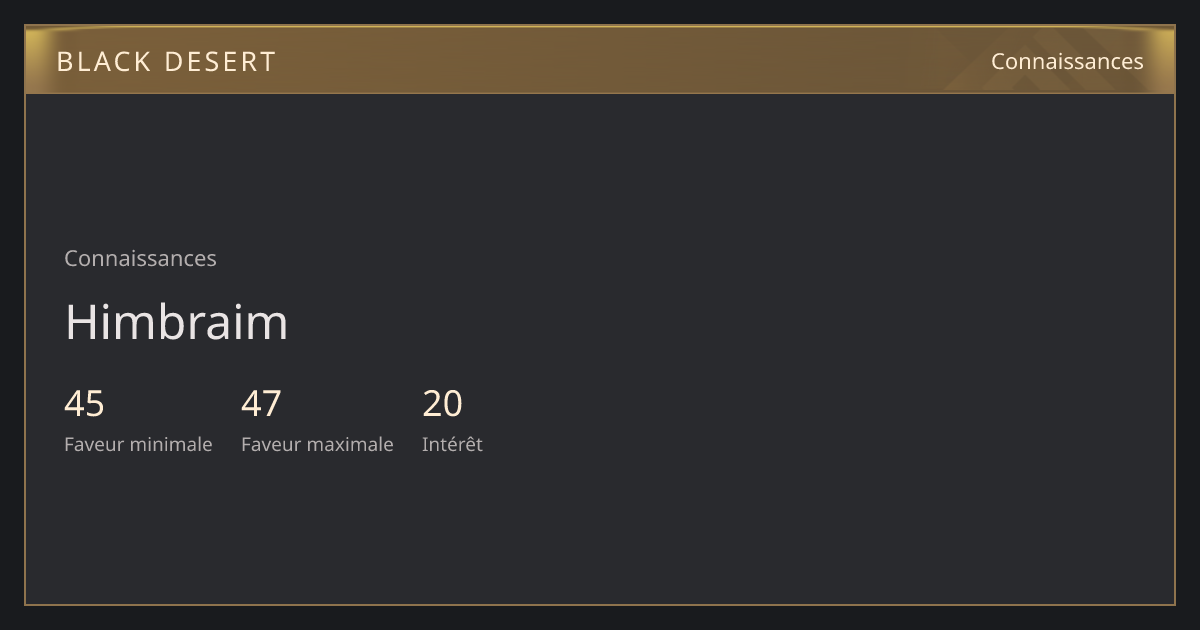Screen dimensions: 1200x630
Task: Open the Connaissances link in the header
Action: (x=1067, y=61)
